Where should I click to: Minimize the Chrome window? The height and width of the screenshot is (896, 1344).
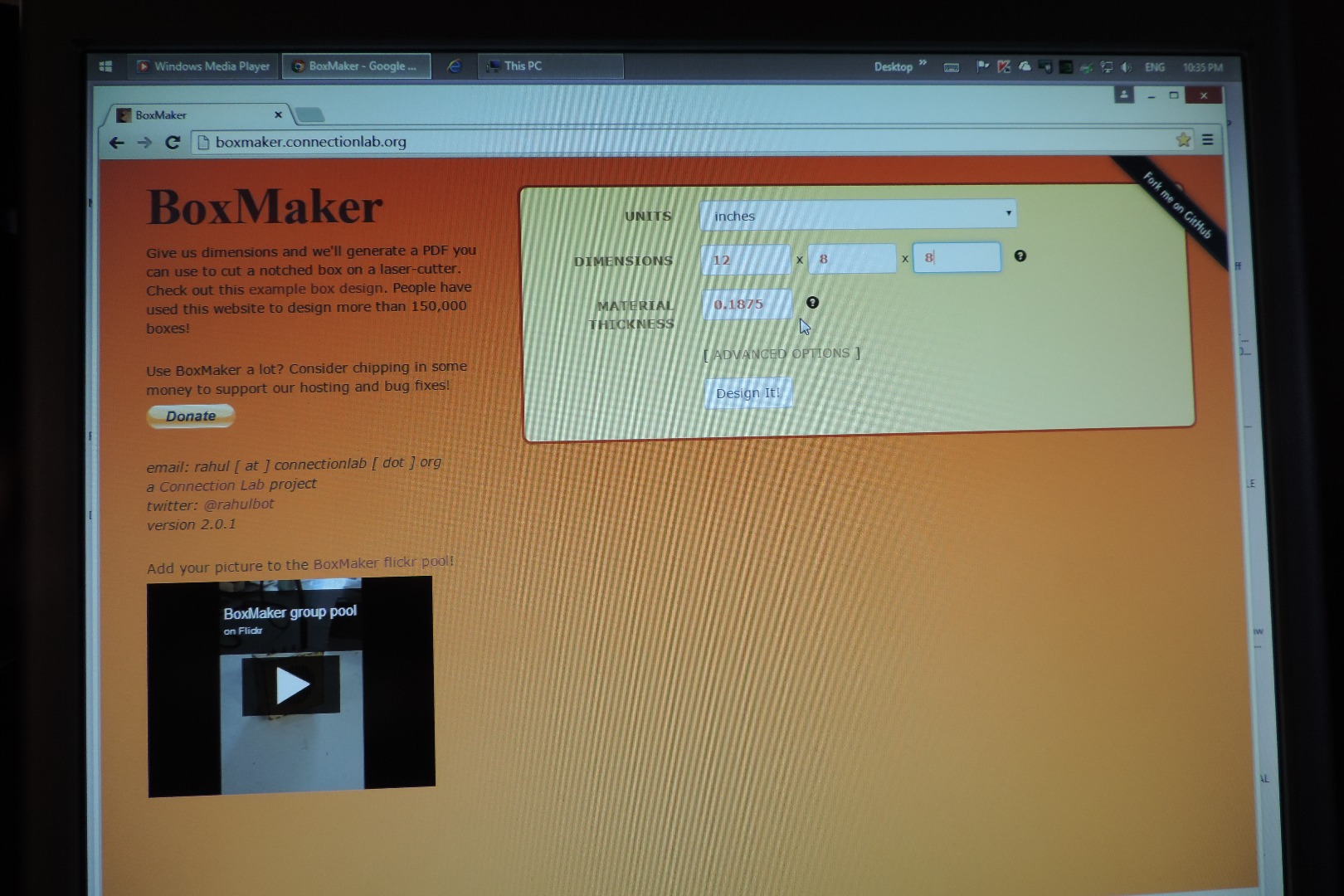[x=1151, y=96]
